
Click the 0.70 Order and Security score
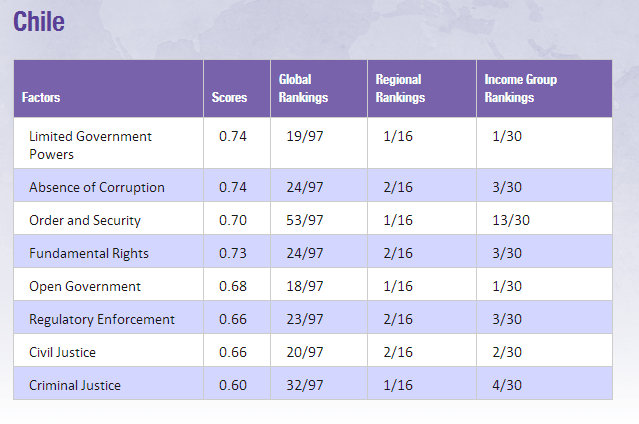pos(232,220)
